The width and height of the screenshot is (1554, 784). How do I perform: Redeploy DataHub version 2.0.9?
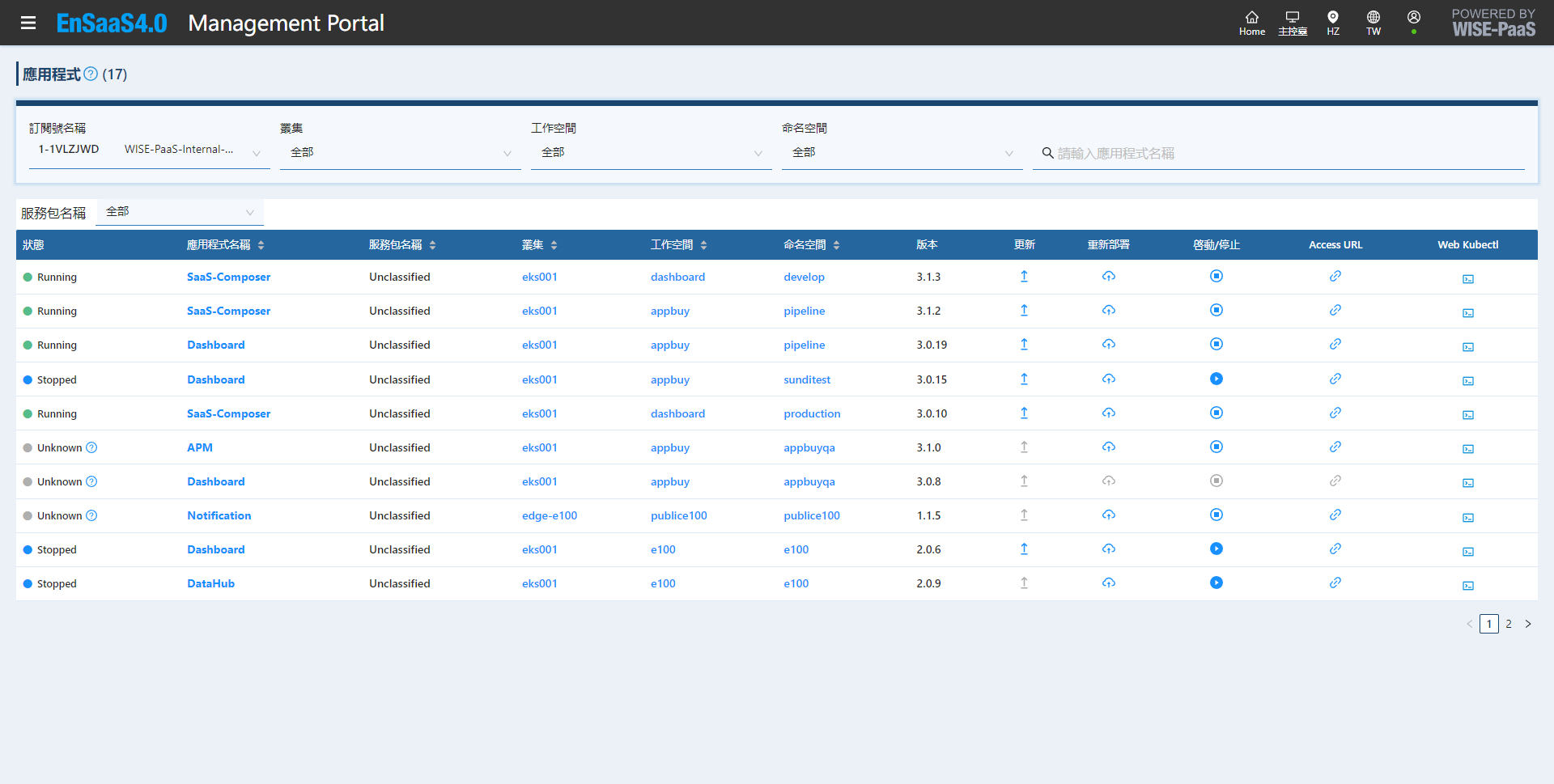click(1109, 583)
